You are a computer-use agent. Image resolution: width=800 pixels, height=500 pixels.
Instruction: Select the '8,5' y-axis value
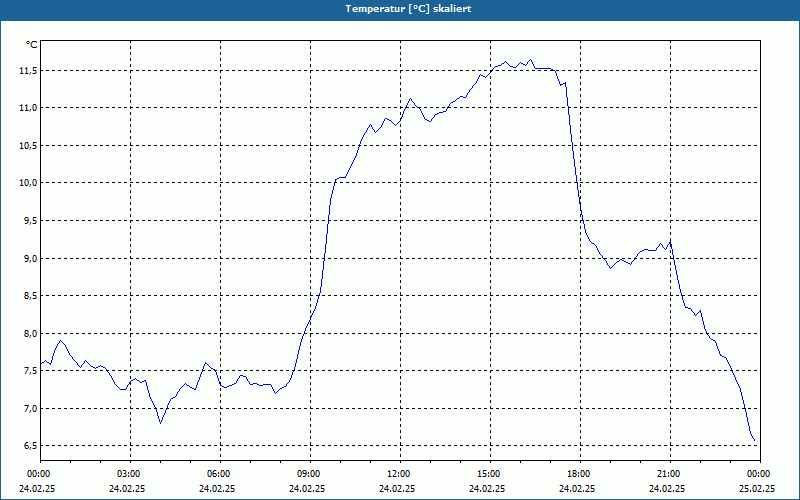30,295
